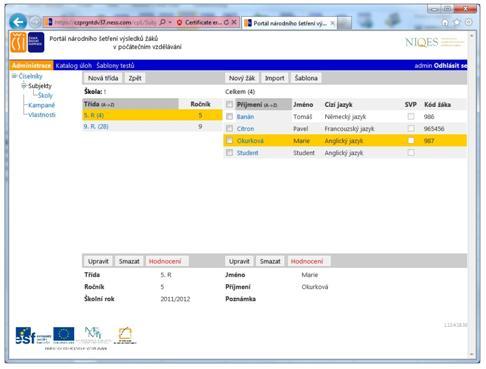Open Školy in the tree
This screenshot has height=369, width=486.
click(45, 96)
